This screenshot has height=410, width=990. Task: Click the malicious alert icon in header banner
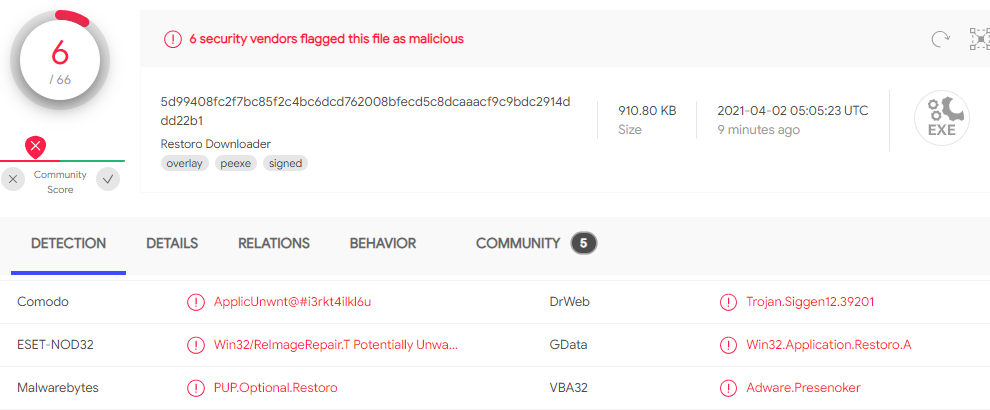[172, 39]
